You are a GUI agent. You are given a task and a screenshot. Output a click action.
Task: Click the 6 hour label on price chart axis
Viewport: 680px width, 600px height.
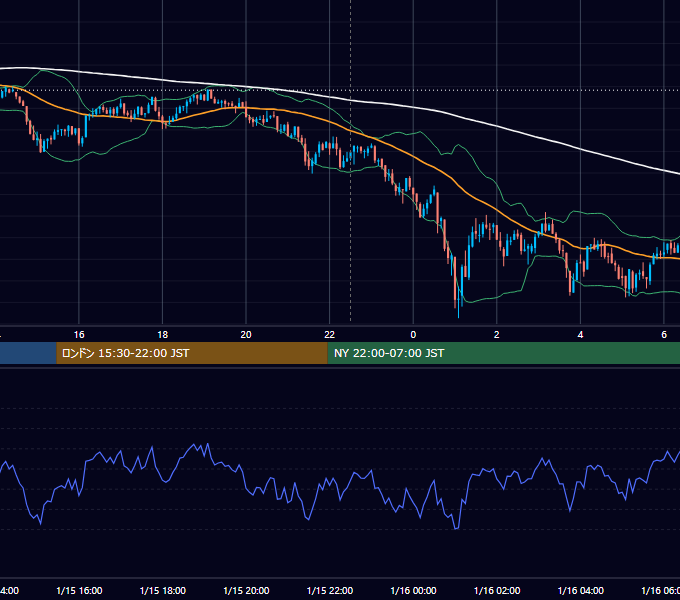[664, 334]
